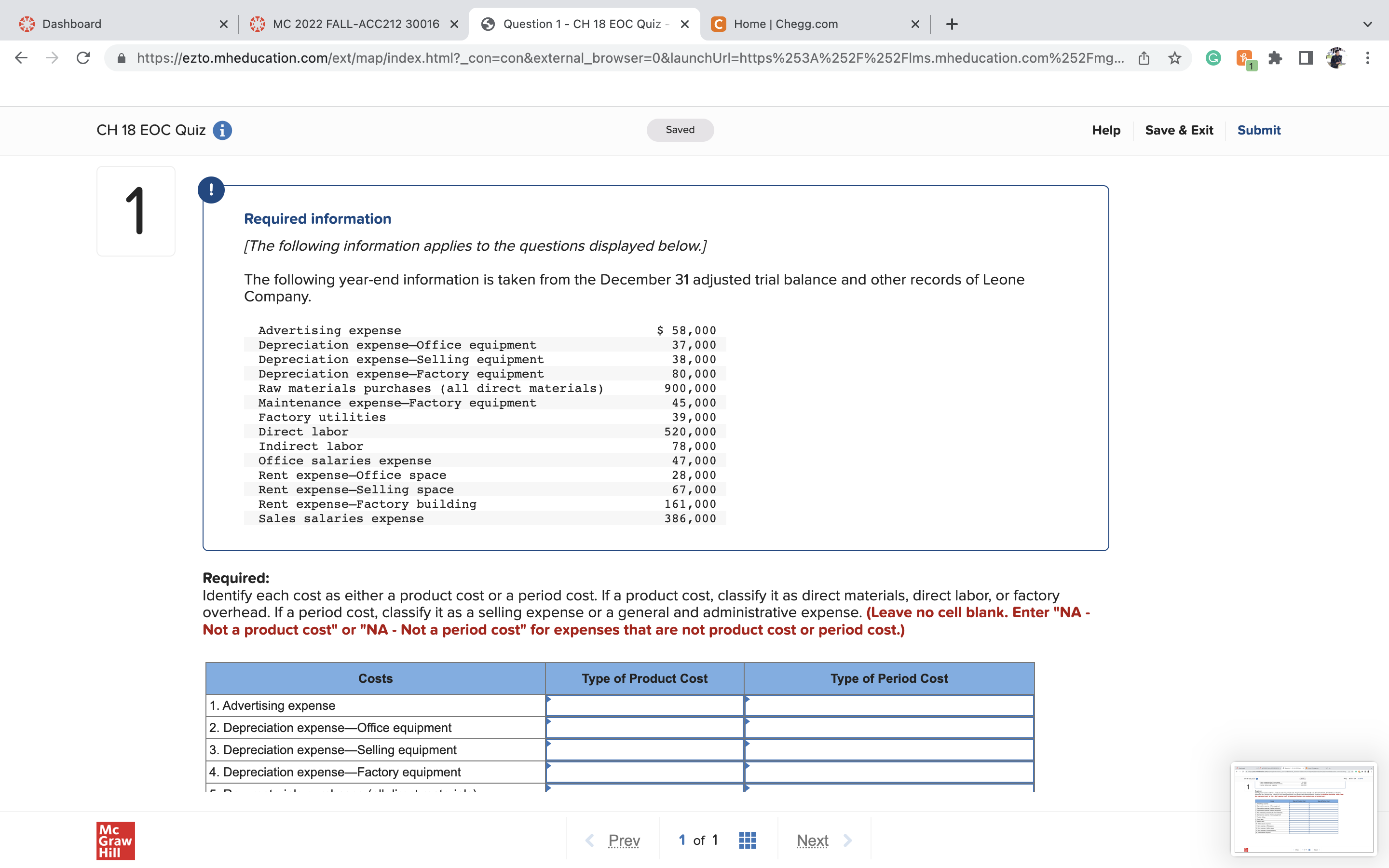Viewport: 1389px width, 868px height.
Task: Open the browser extensions puzzle menu
Action: 1275,57
